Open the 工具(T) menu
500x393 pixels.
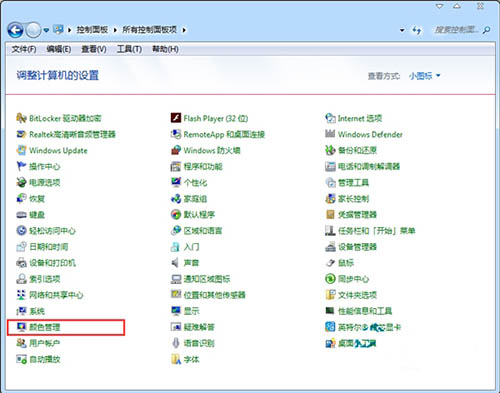click(129, 49)
